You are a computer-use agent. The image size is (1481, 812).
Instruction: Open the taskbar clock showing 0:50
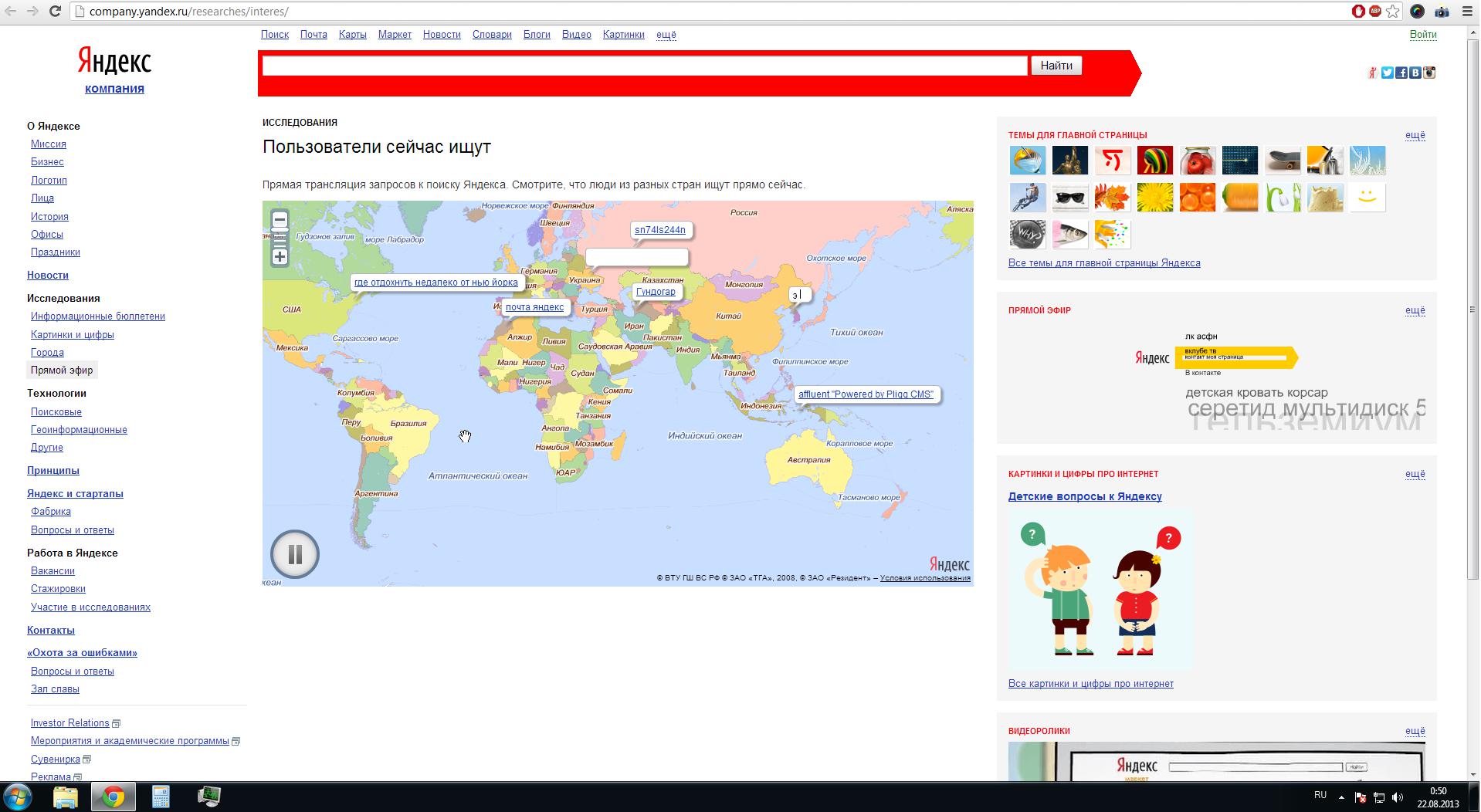[x=1438, y=797]
